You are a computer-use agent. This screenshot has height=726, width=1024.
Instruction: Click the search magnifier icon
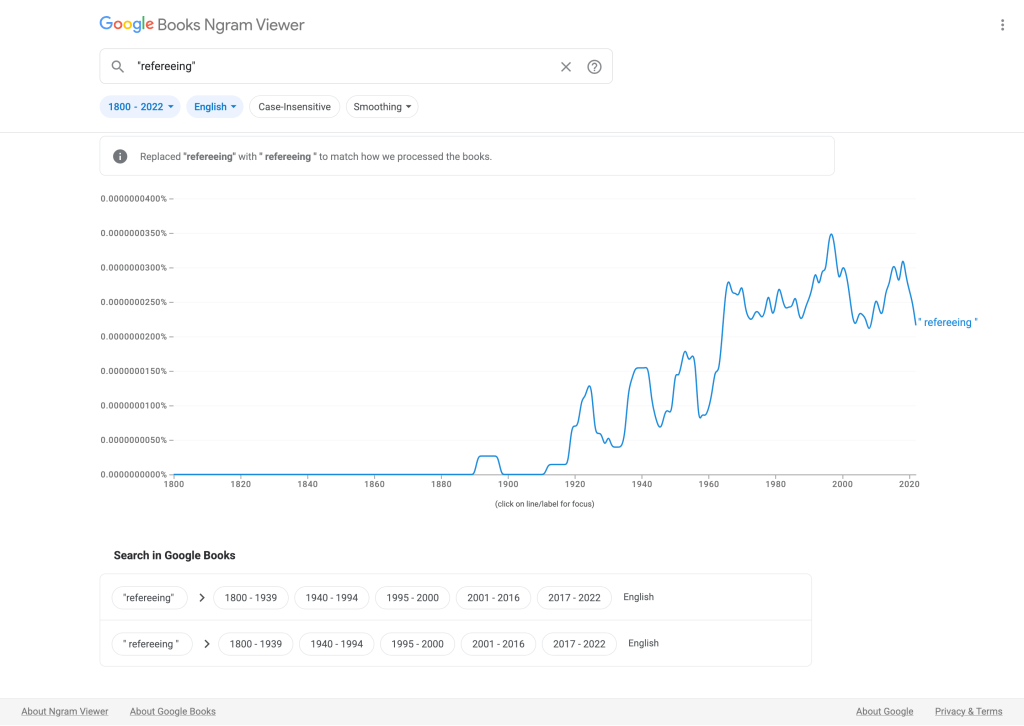[x=118, y=67]
